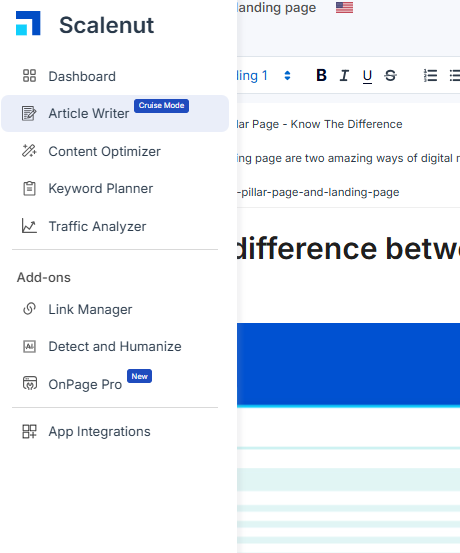
Task: Toggle underline formatting
Action: (367, 76)
